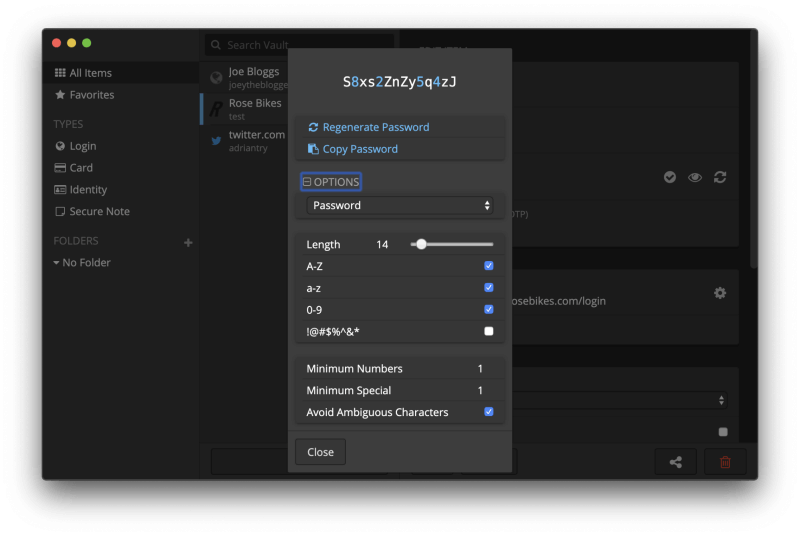Screen dimensions: 800x536
Task: Click the Minimum Special value field
Action: pos(480,391)
